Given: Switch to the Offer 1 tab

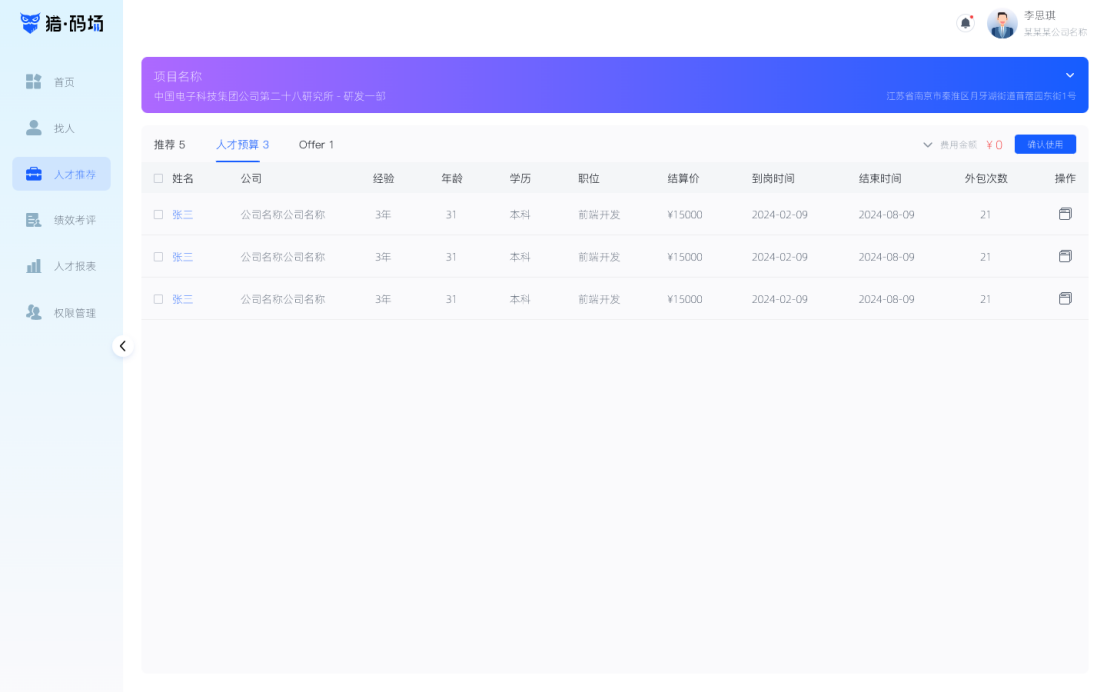Looking at the screenshot, I should coord(316,145).
